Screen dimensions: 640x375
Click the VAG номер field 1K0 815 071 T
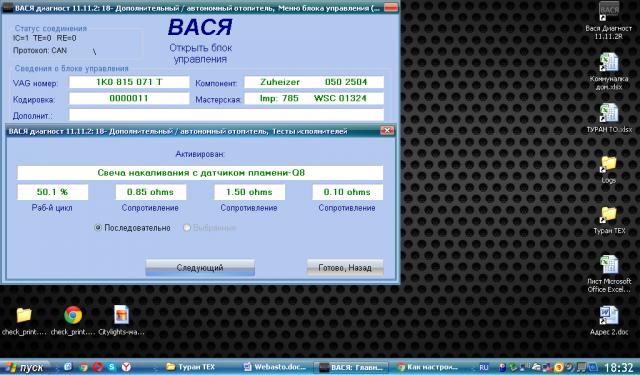click(129, 82)
